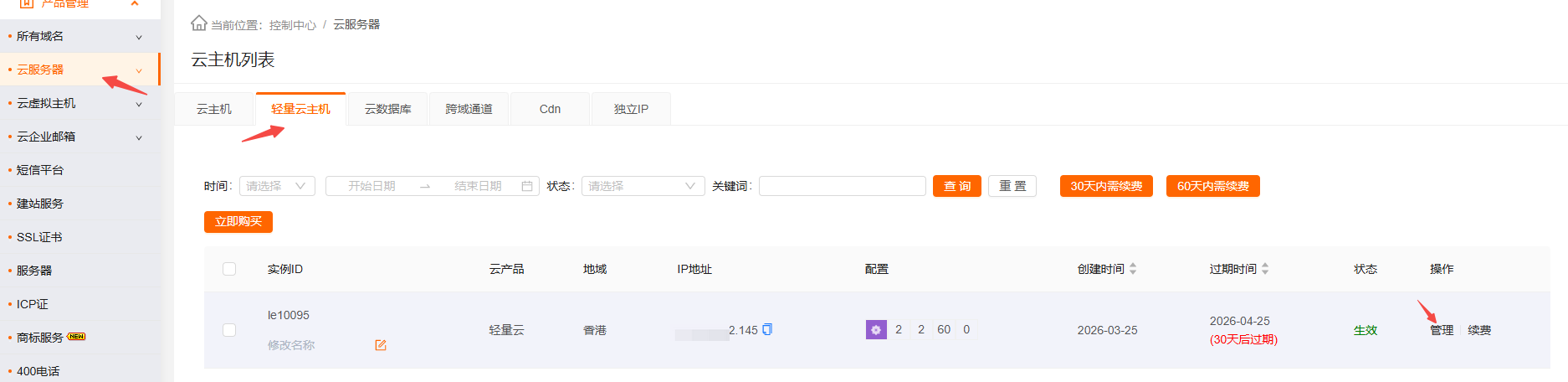Click the purple configuration gear icon
Image resolution: width=1568 pixels, height=382 pixels.
click(x=875, y=330)
